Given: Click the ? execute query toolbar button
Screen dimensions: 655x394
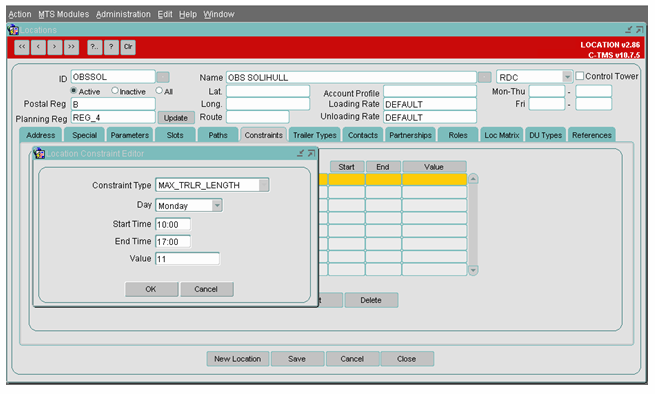Looking at the screenshot, I should [111, 47].
